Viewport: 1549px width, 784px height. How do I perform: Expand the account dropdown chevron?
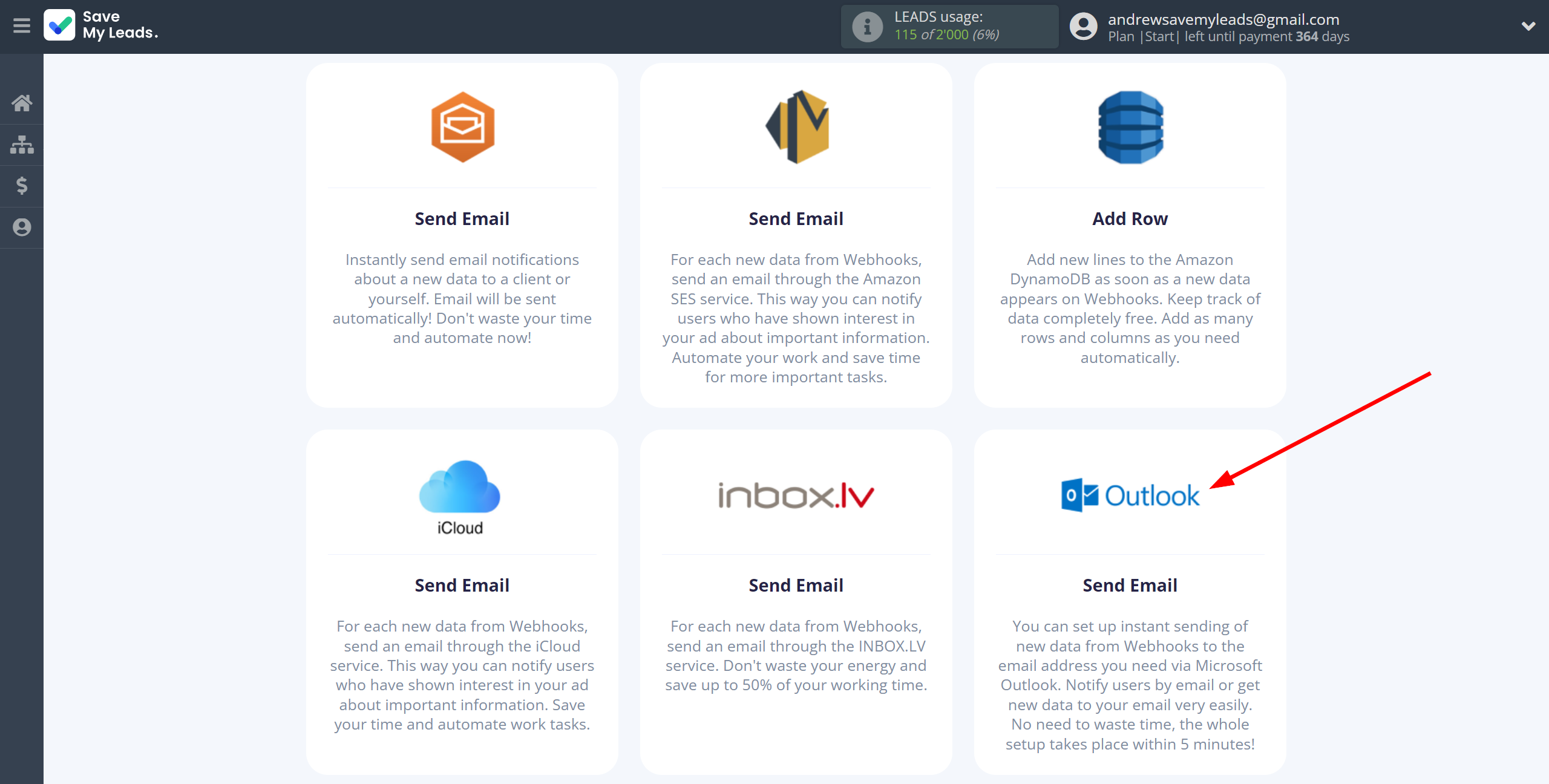(x=1528, y=26)
